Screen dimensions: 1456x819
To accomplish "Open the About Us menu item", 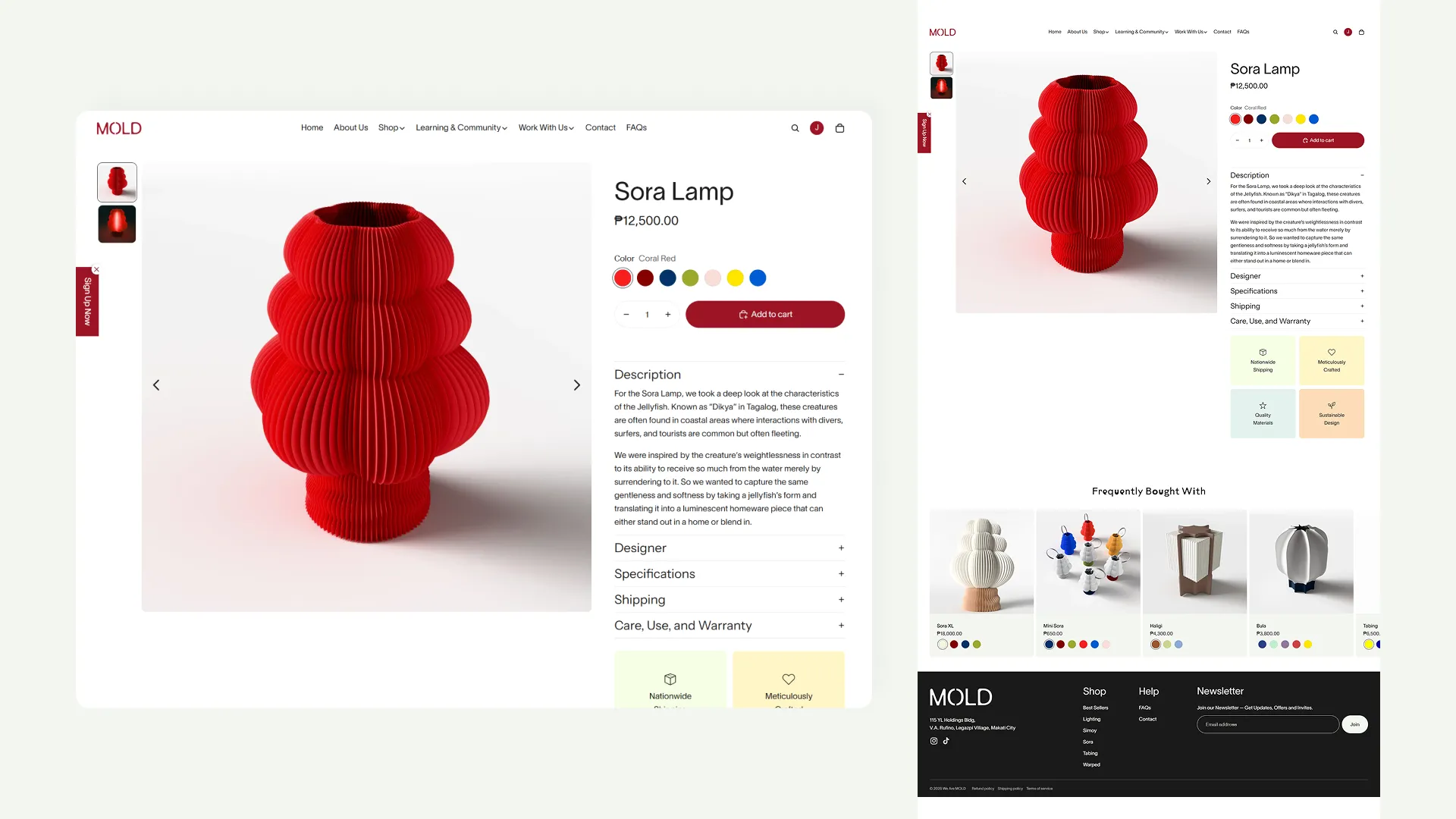I will coord(350,127).
